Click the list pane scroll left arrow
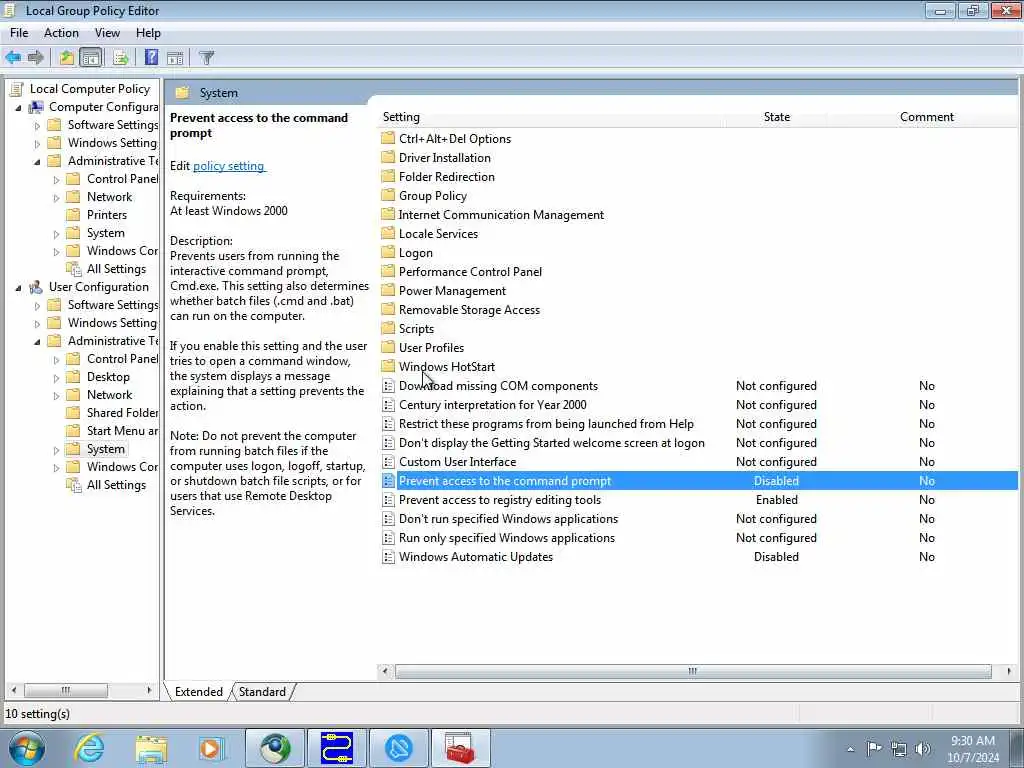 tap(385, 671)
